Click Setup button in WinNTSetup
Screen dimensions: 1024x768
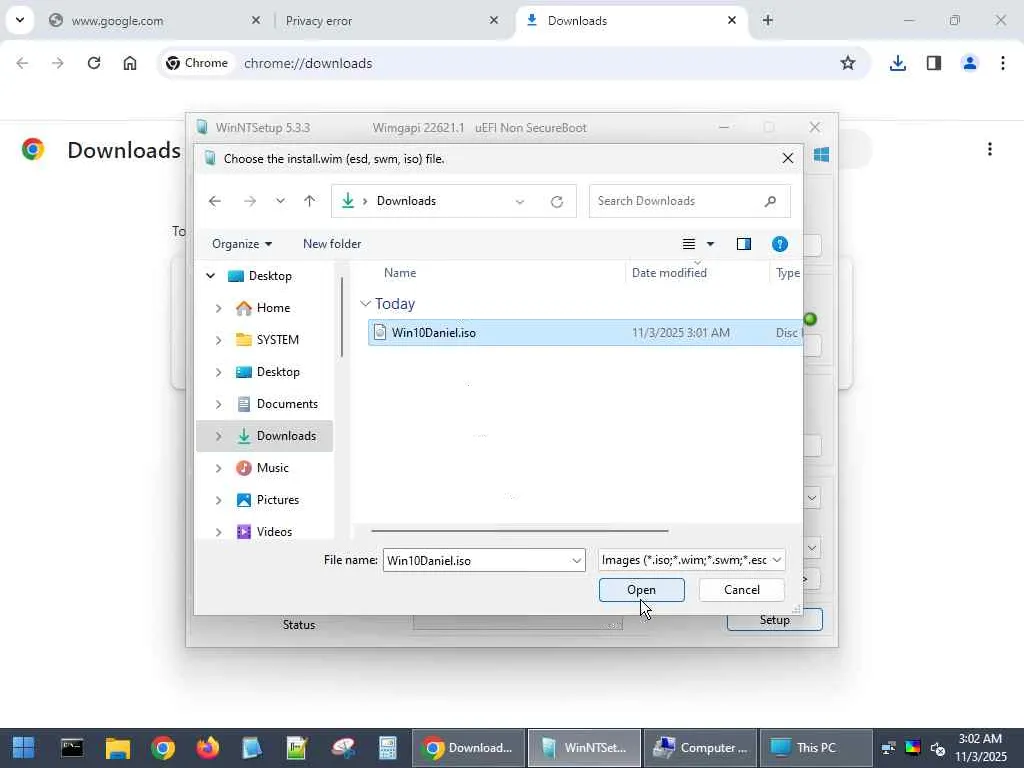click(x=775, y=620)
